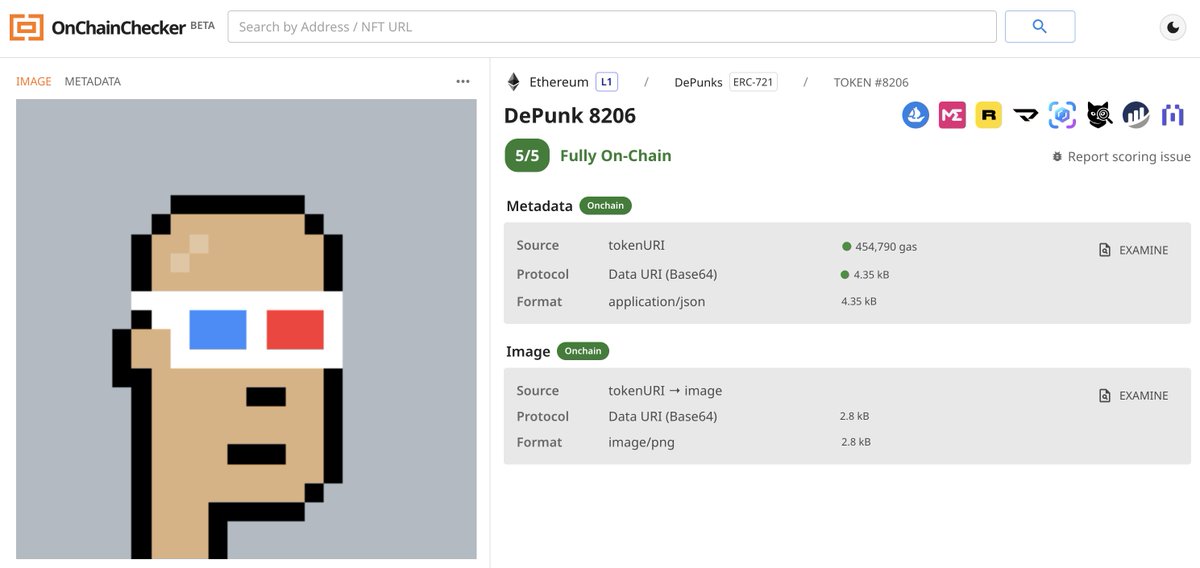Screen dimensions: 1200x568
Task: Click the document icon in Metadata EXAMINE
Action: pyautogui.click(x=1105, y=250)
